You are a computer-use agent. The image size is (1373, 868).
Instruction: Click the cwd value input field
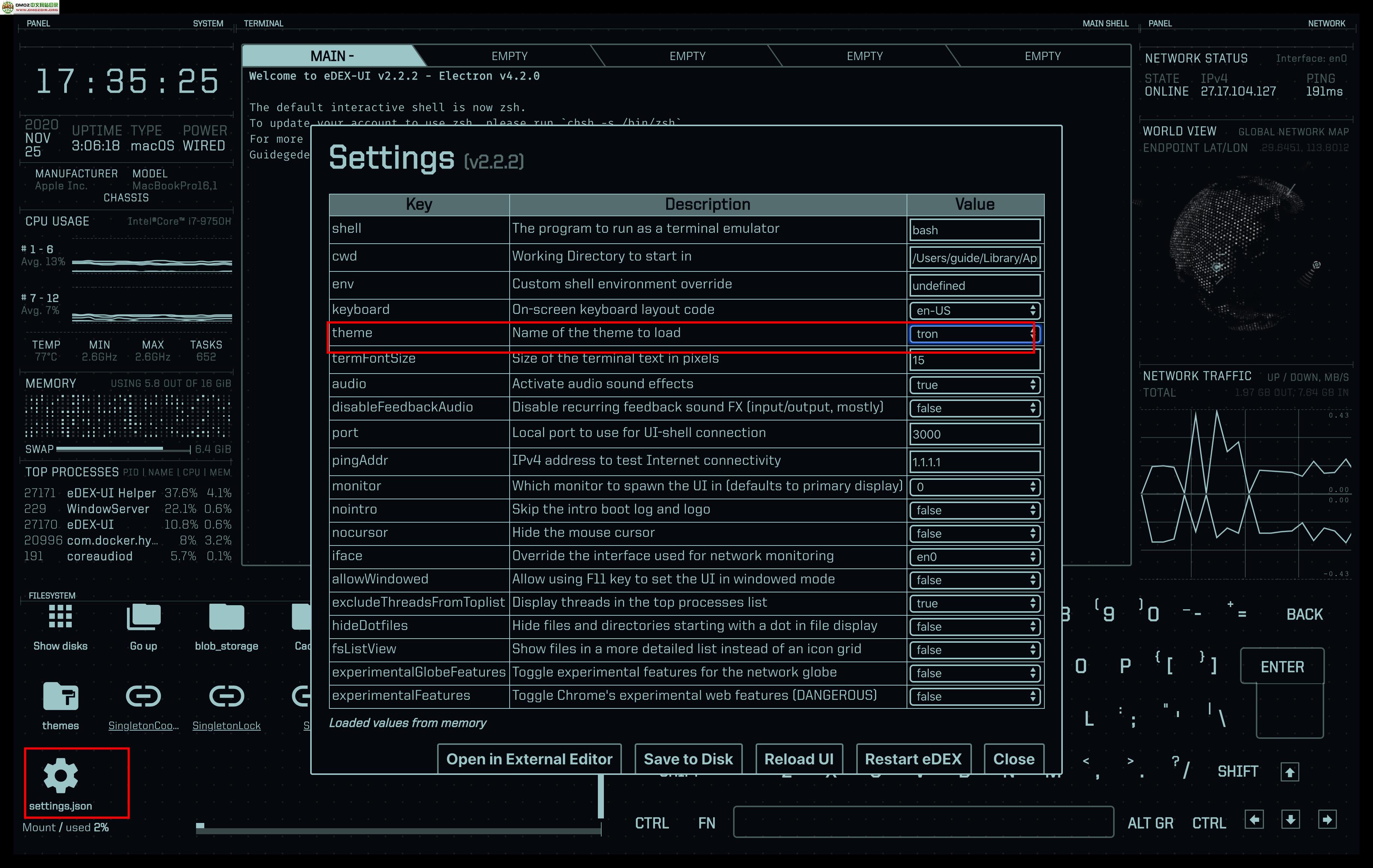coord(975,258)
